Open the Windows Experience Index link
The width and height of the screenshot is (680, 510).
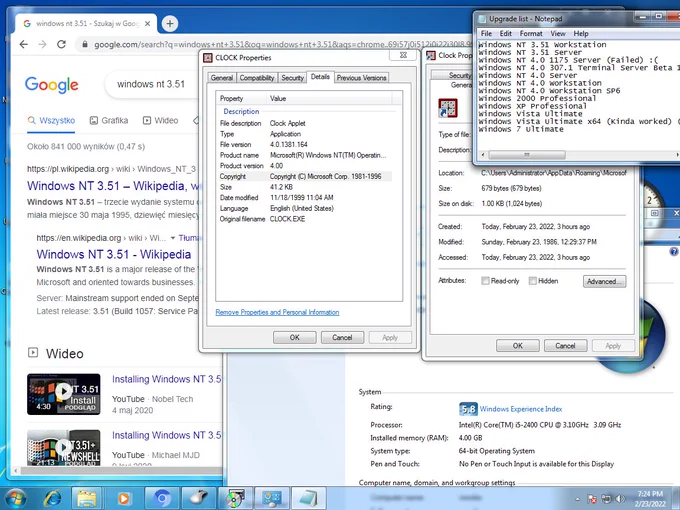coord(521,409)
